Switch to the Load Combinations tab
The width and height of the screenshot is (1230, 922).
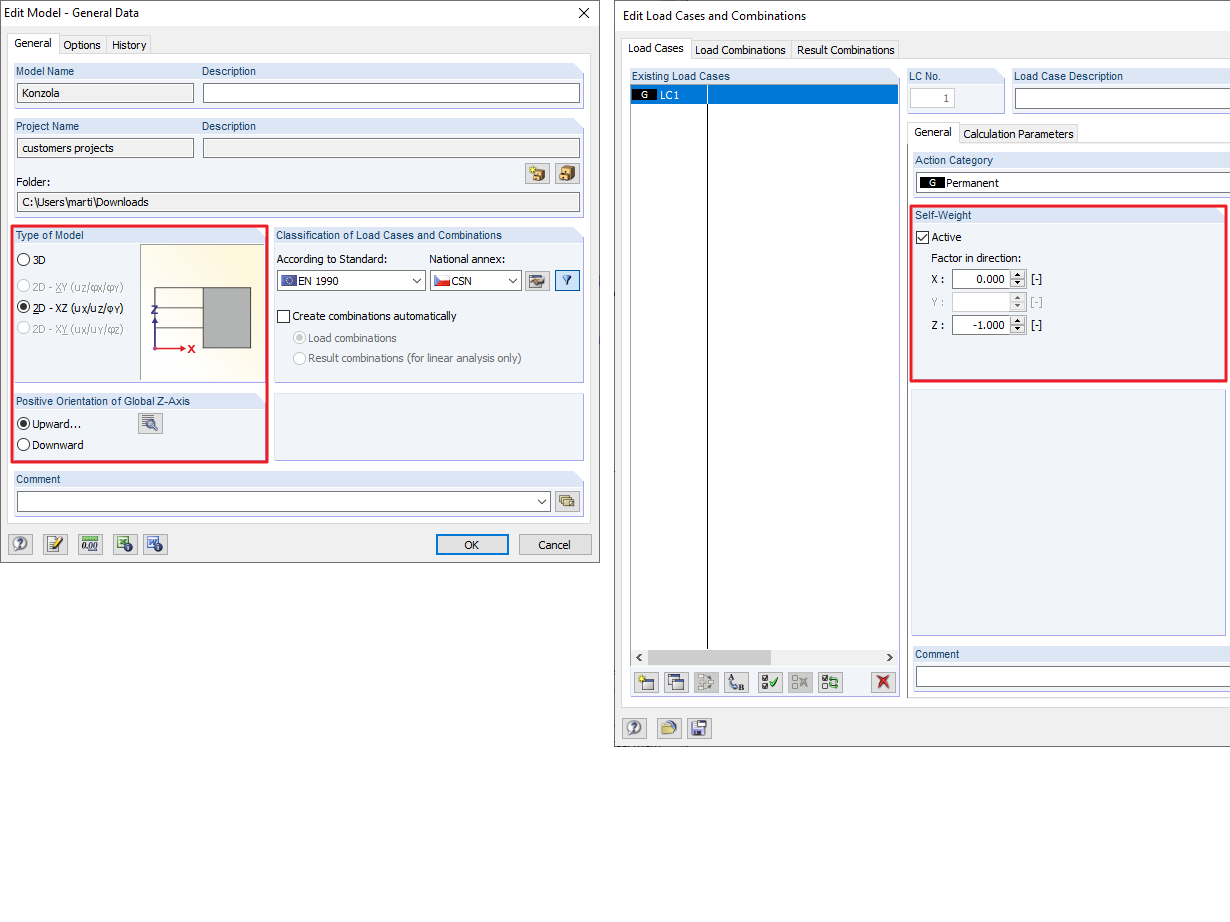click(740, 49)
